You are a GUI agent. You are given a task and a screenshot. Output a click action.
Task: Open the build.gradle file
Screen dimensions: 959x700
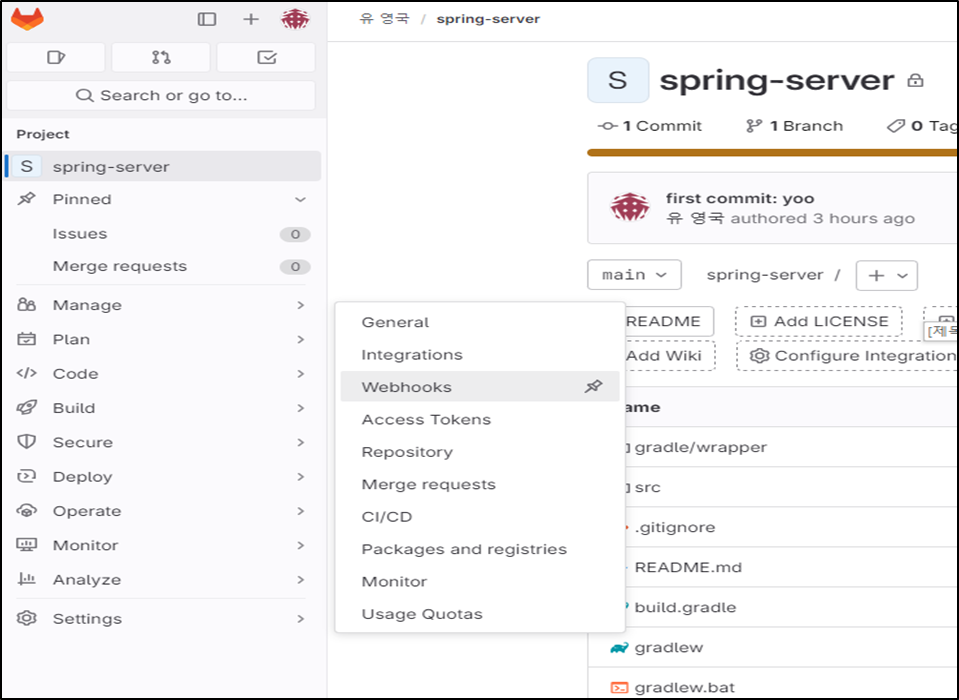click(x=685, y=607)
